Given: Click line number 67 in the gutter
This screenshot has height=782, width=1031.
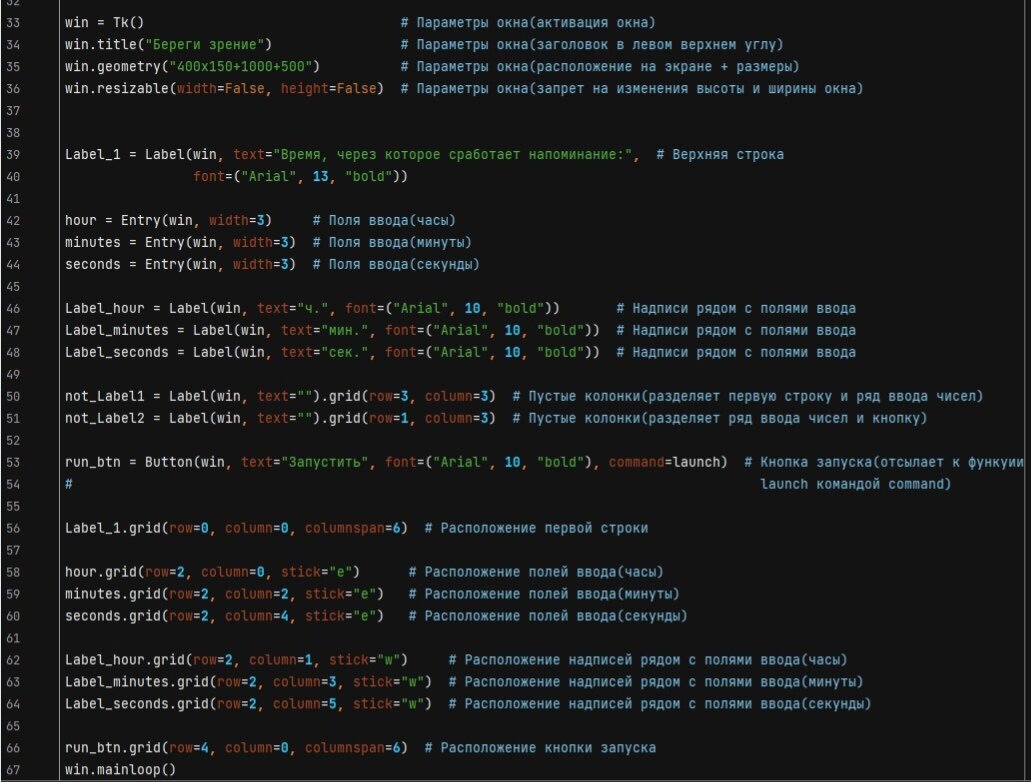Looking at the screenshot, I should pyautogui.click(x=13, y=770).
